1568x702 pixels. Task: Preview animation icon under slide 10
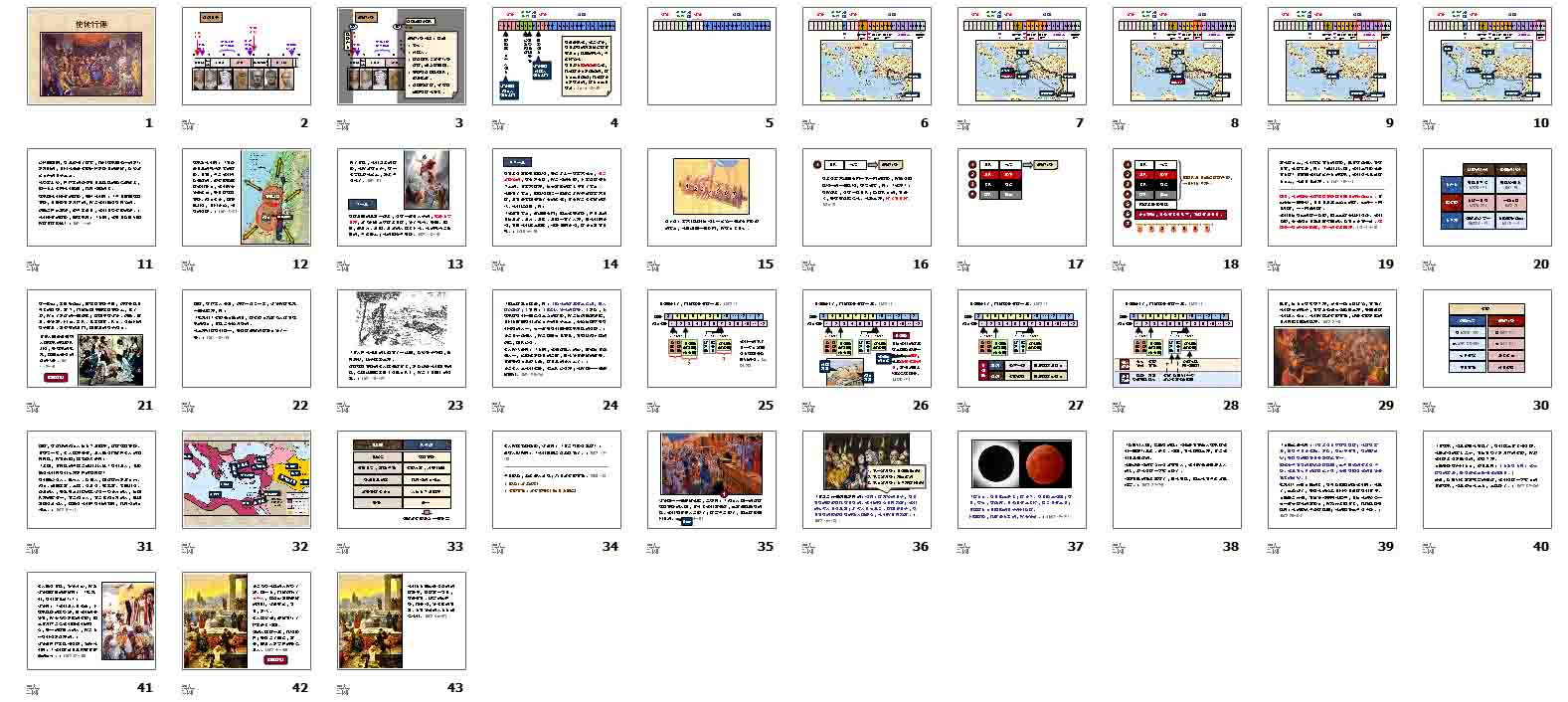(1429, 124)
